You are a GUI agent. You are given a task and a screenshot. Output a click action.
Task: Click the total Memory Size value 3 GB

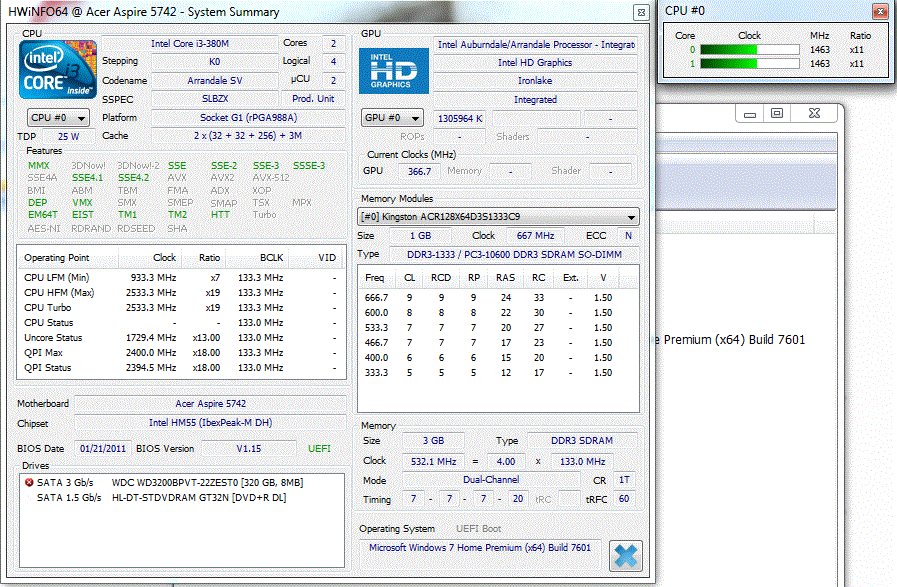pos(434,441)
